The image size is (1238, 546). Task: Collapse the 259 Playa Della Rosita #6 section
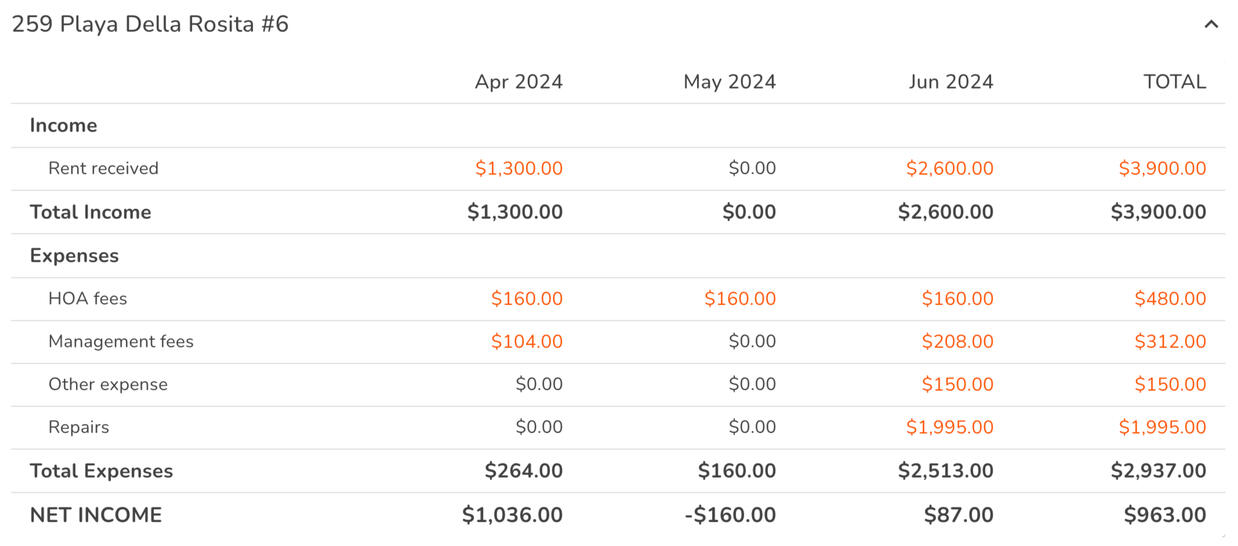click(x=1211, y=25)
